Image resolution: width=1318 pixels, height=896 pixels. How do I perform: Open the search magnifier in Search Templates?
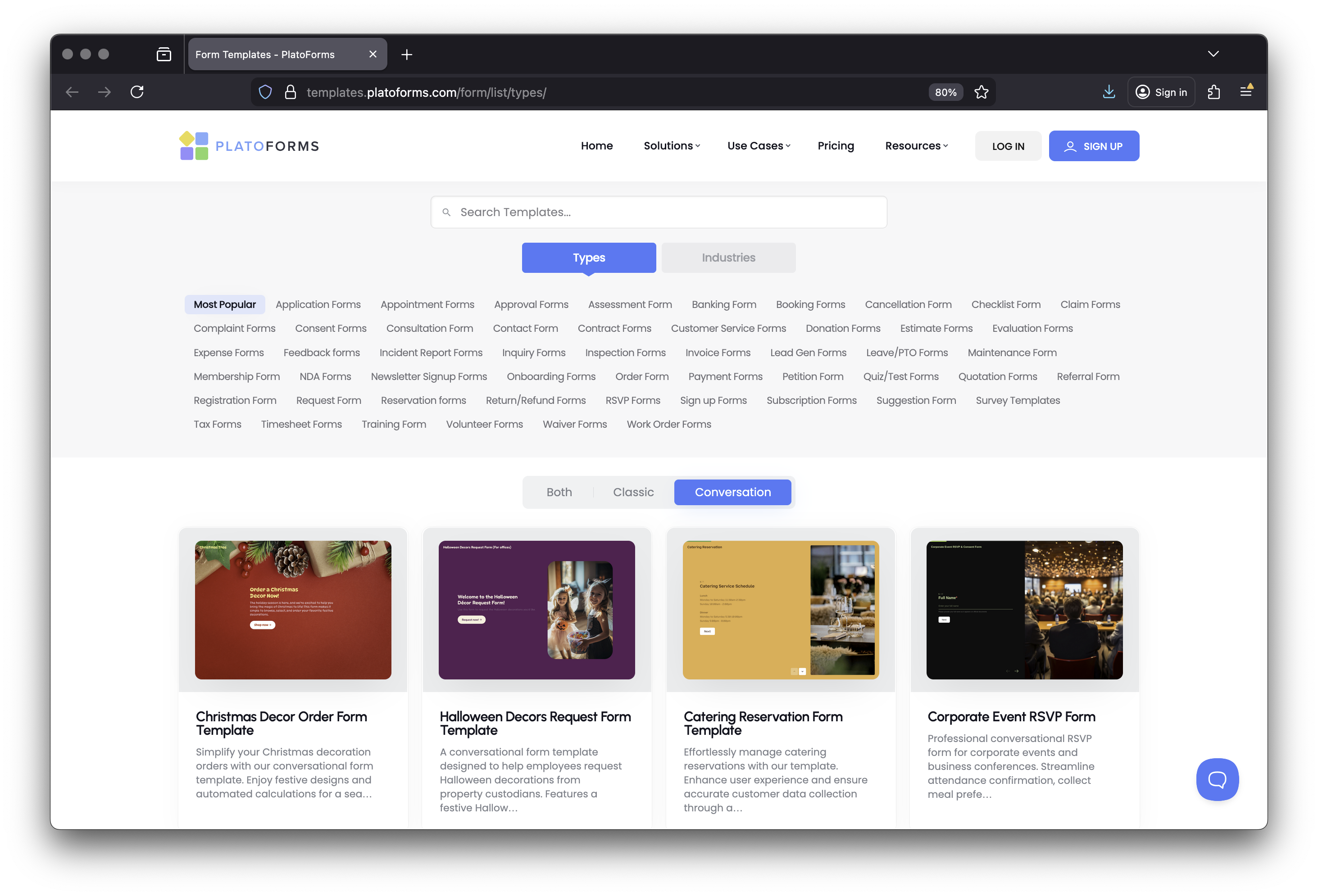[446, 211]
